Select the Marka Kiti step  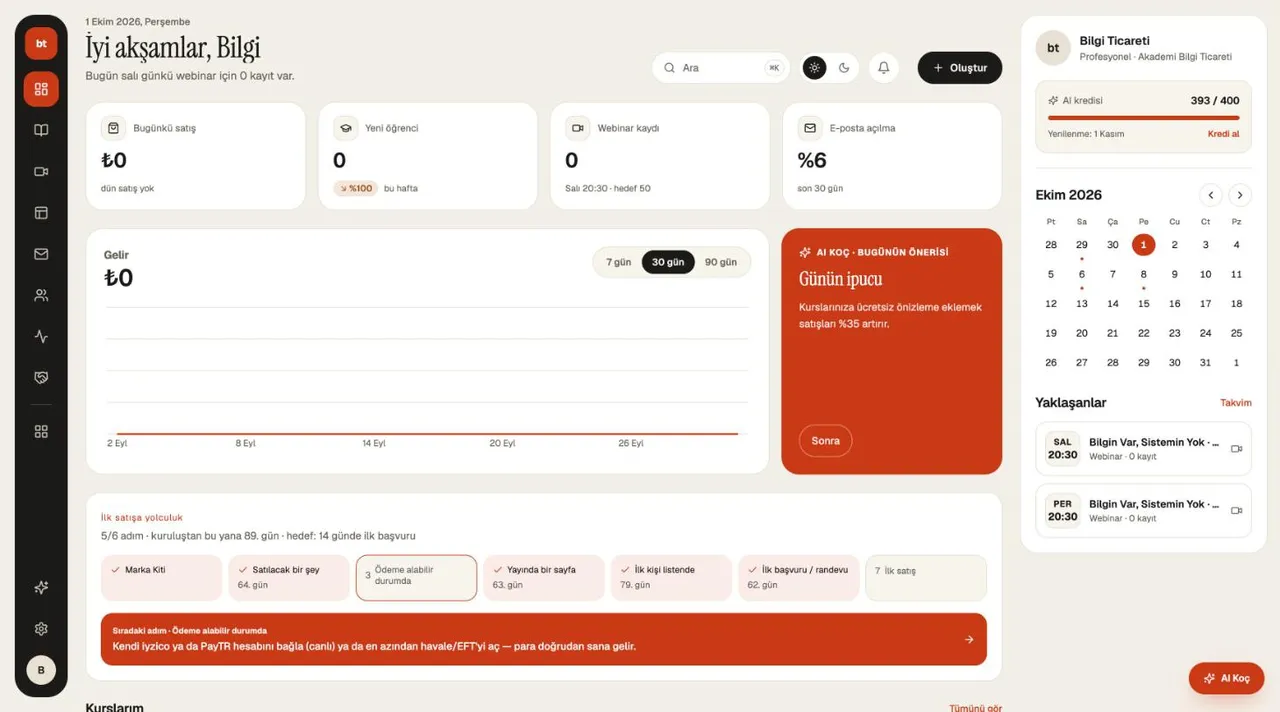pos(161,578)
